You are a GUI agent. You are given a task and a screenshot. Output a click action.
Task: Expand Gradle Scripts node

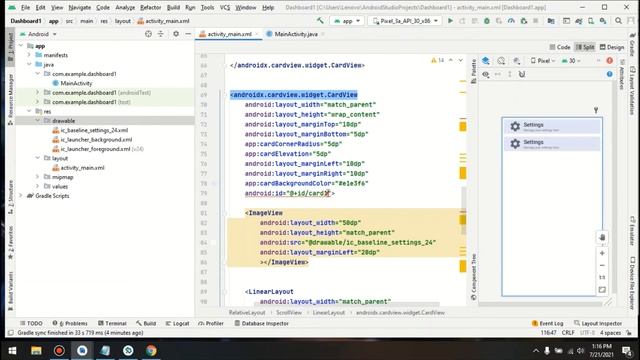click(21, 196)
